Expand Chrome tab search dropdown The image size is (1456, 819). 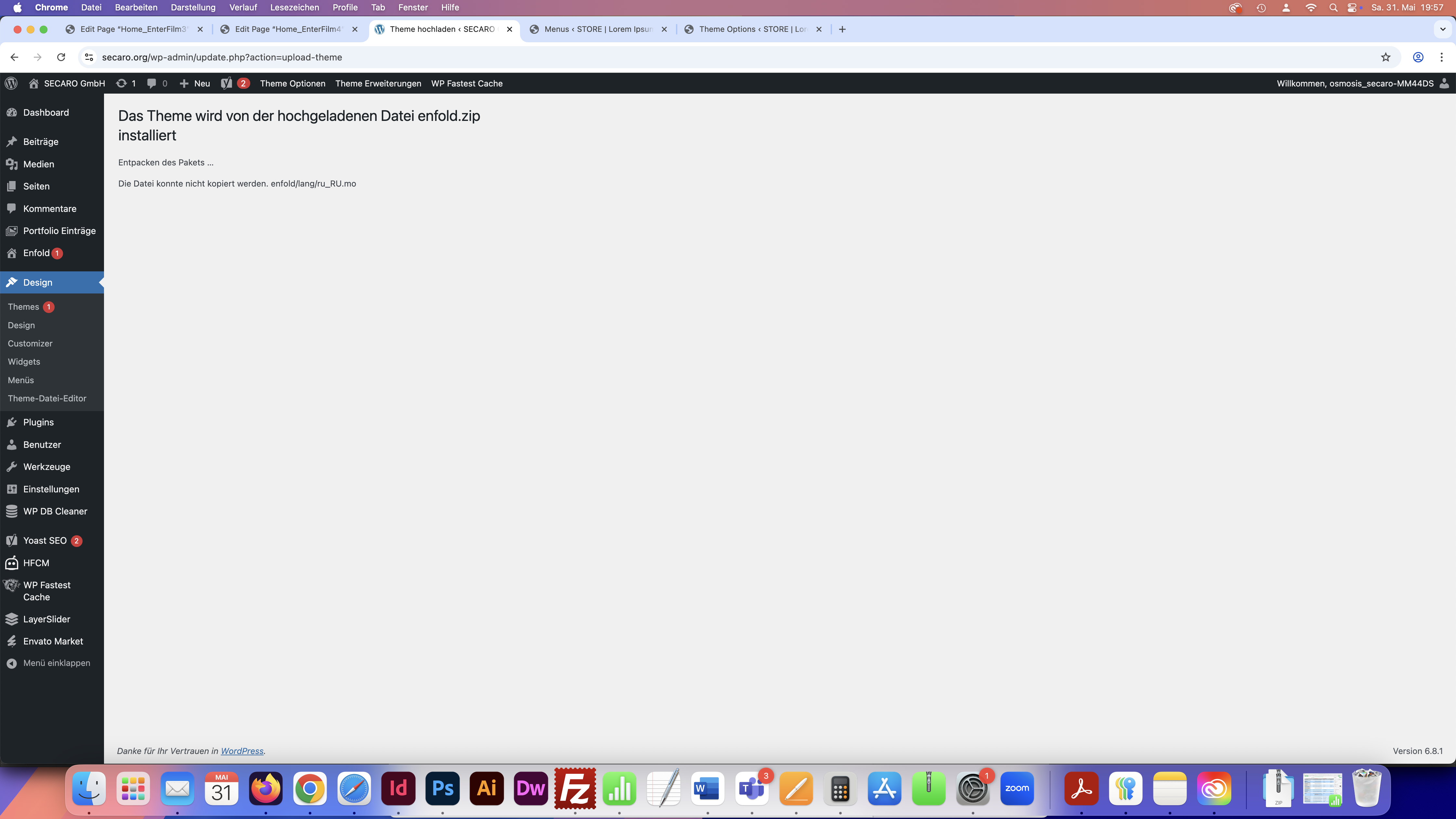click(x=1443, y=29)
